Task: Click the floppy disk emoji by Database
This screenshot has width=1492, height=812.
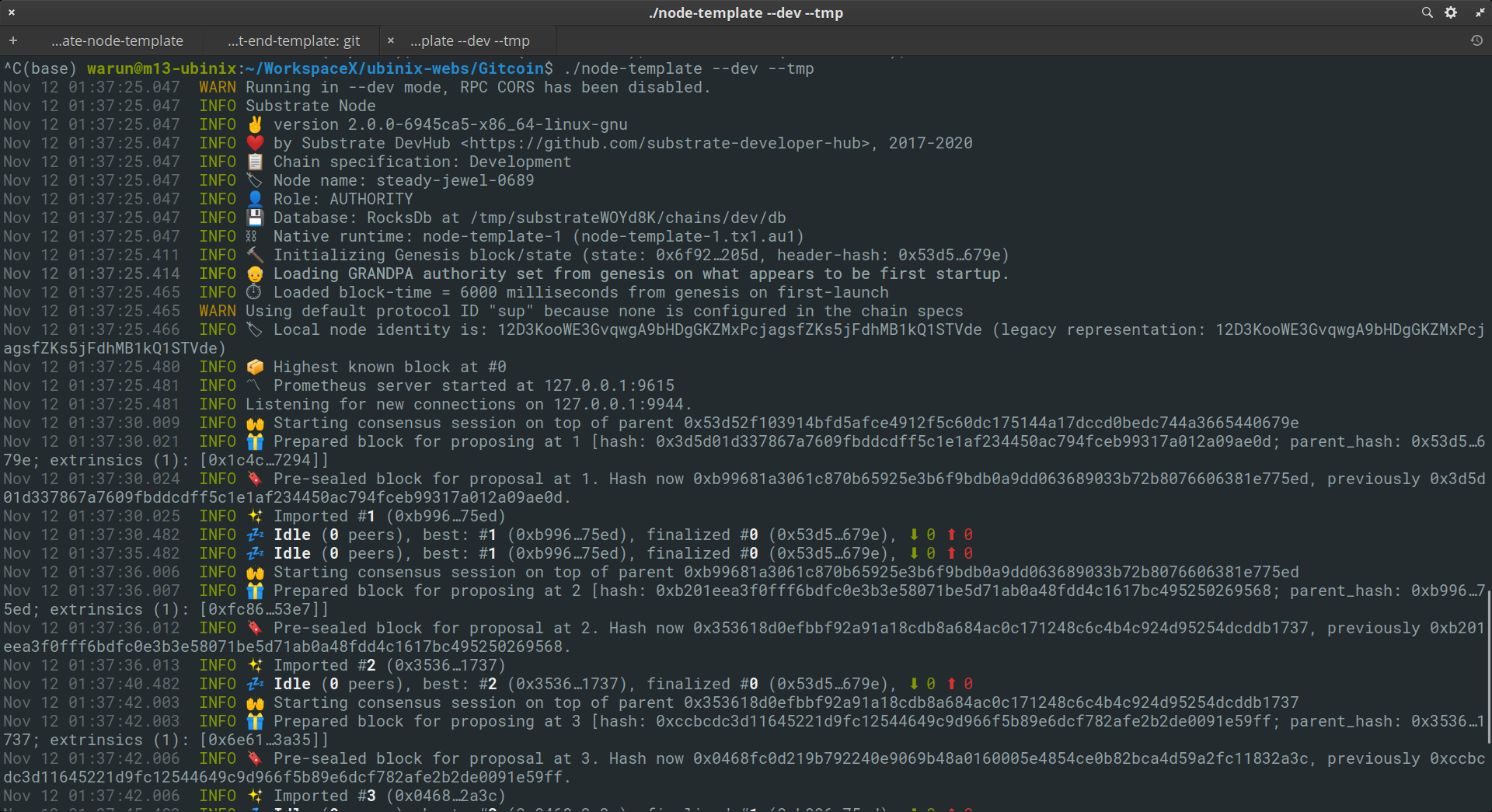Action: pyautogui.click(x=255, y=218)
